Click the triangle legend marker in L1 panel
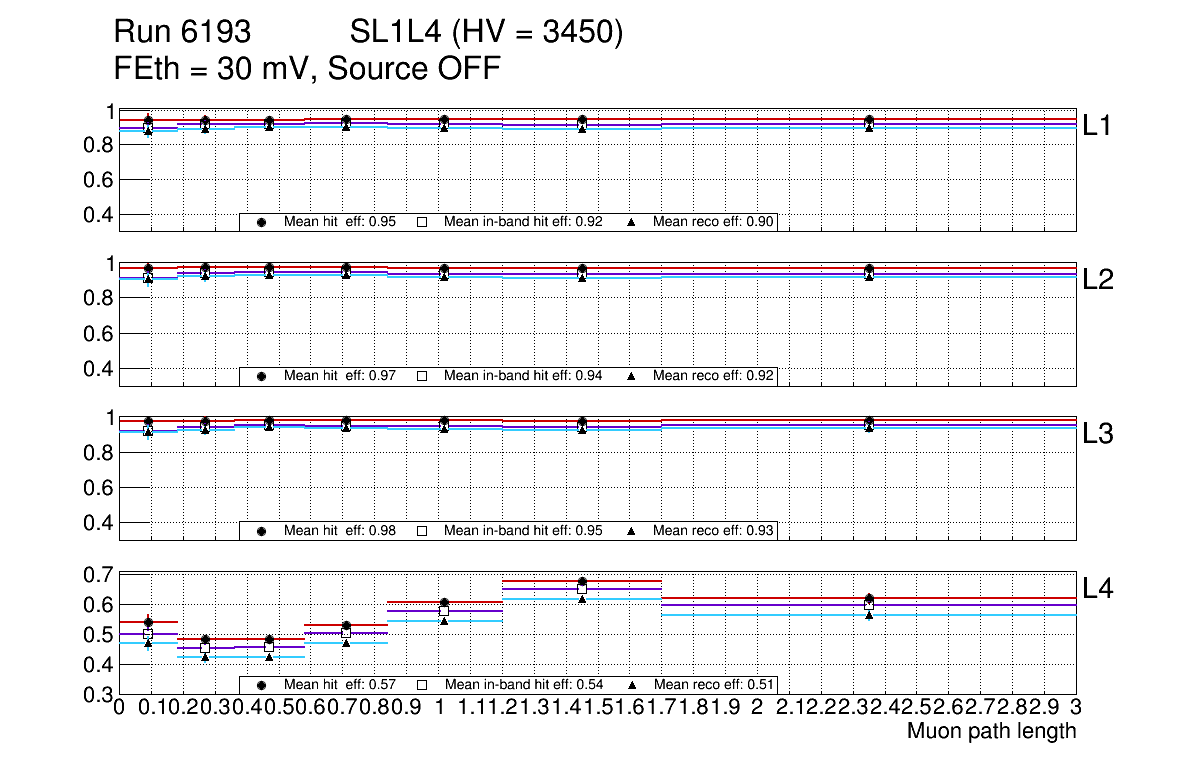The width and height of the screenshot is (1196, 772). (x=631, y=223)
